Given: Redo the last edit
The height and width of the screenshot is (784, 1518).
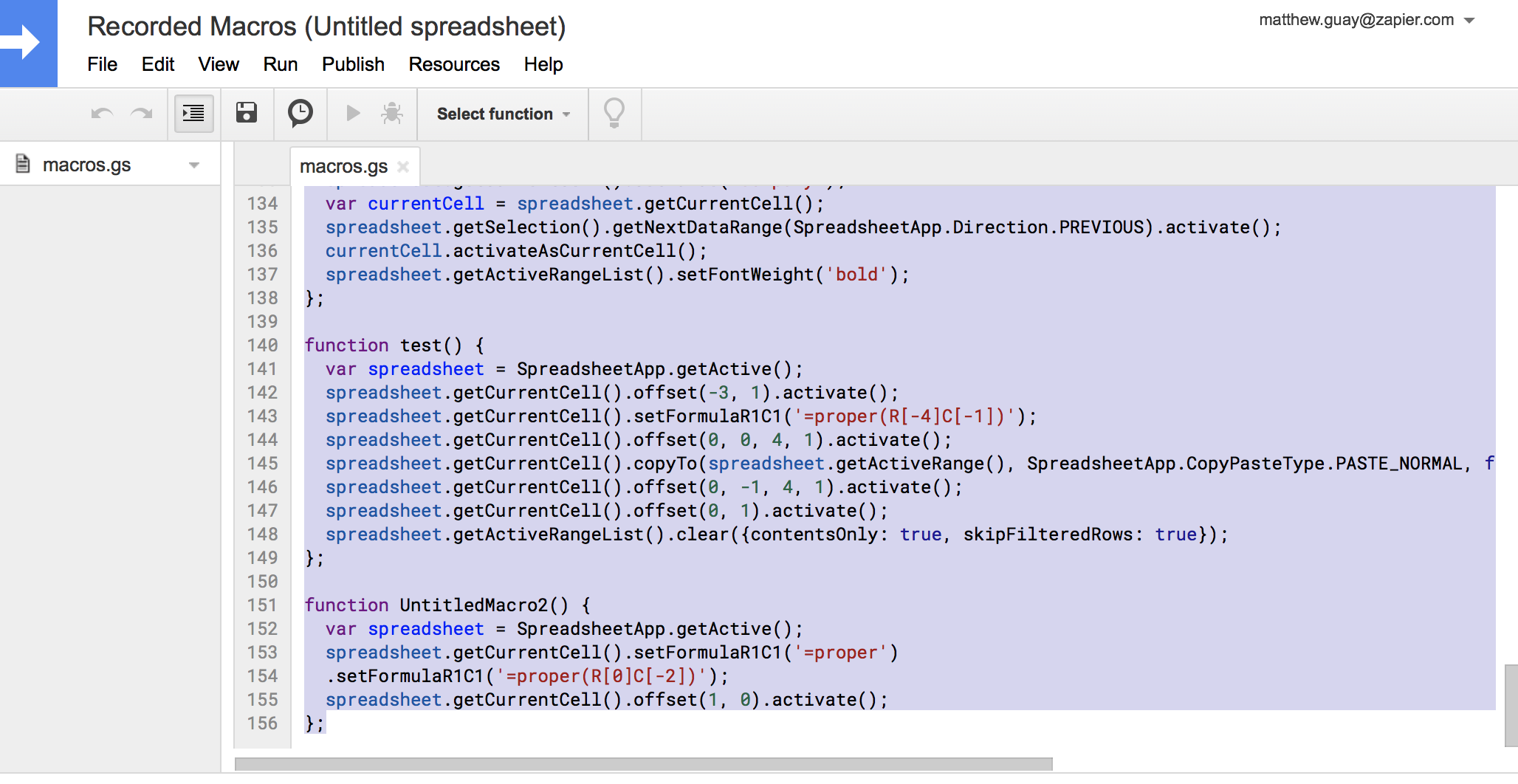Looking at the screenshot, I should point(141,114).
